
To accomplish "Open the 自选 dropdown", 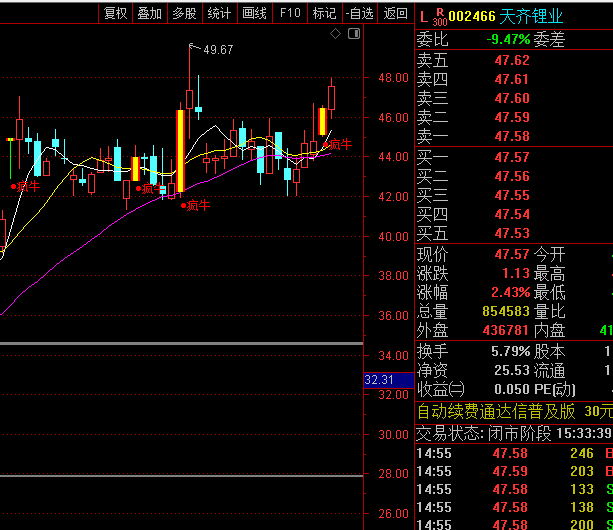I will tap(357, 13).
